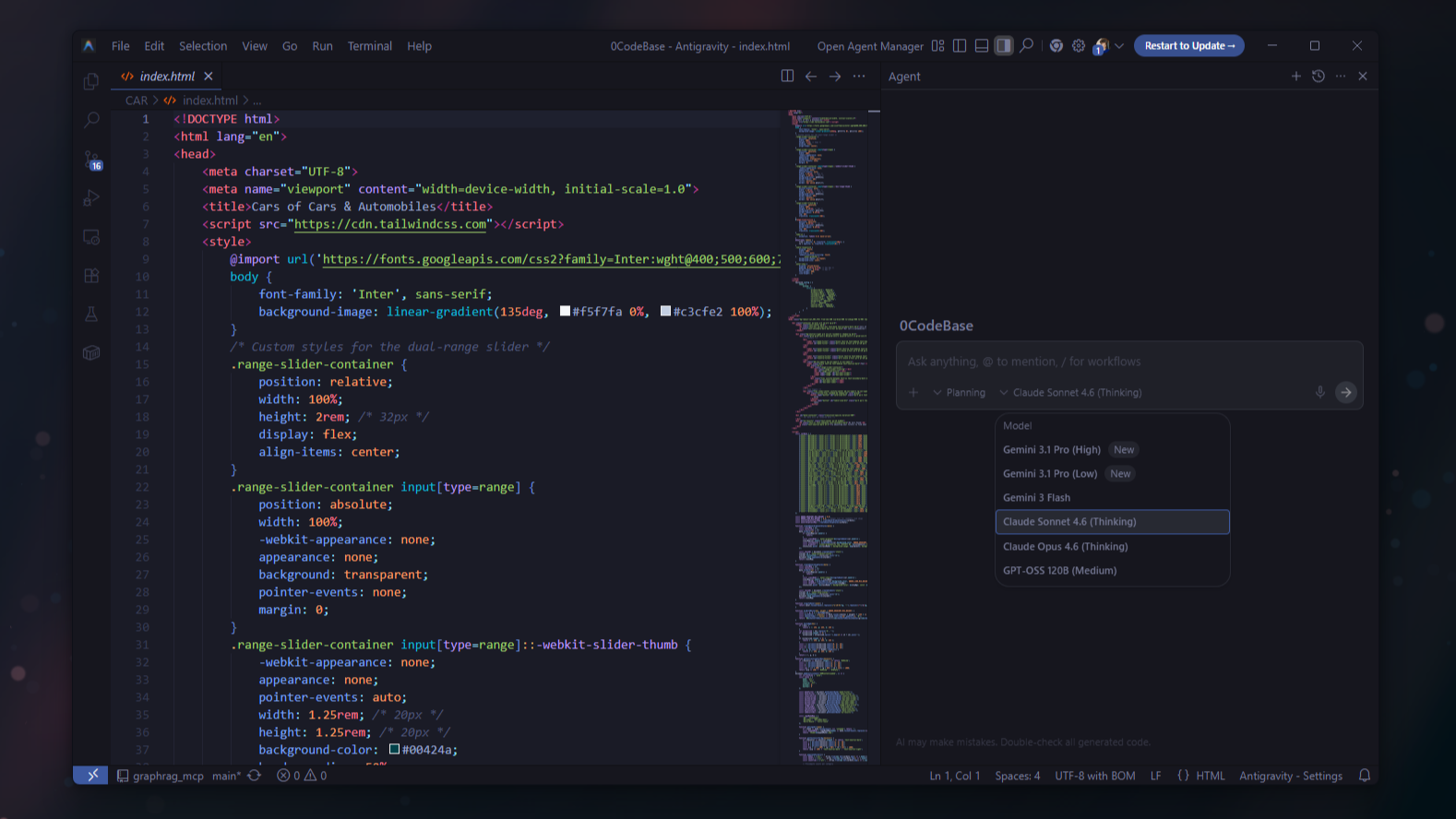Screen dimensions: 1456x819
Task: Click the microphone voice input icon
Action: 1320,392
